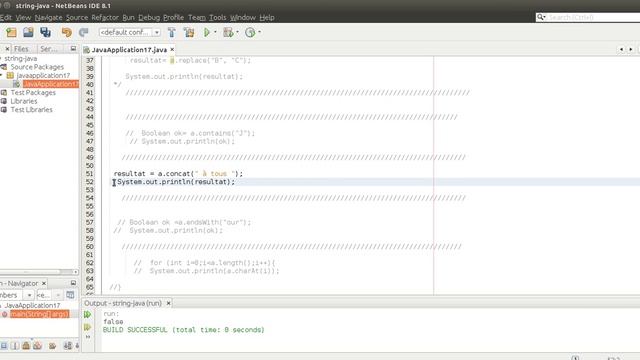
Task: Open Profile Project arrow dropdown
Action: (259, 32)
